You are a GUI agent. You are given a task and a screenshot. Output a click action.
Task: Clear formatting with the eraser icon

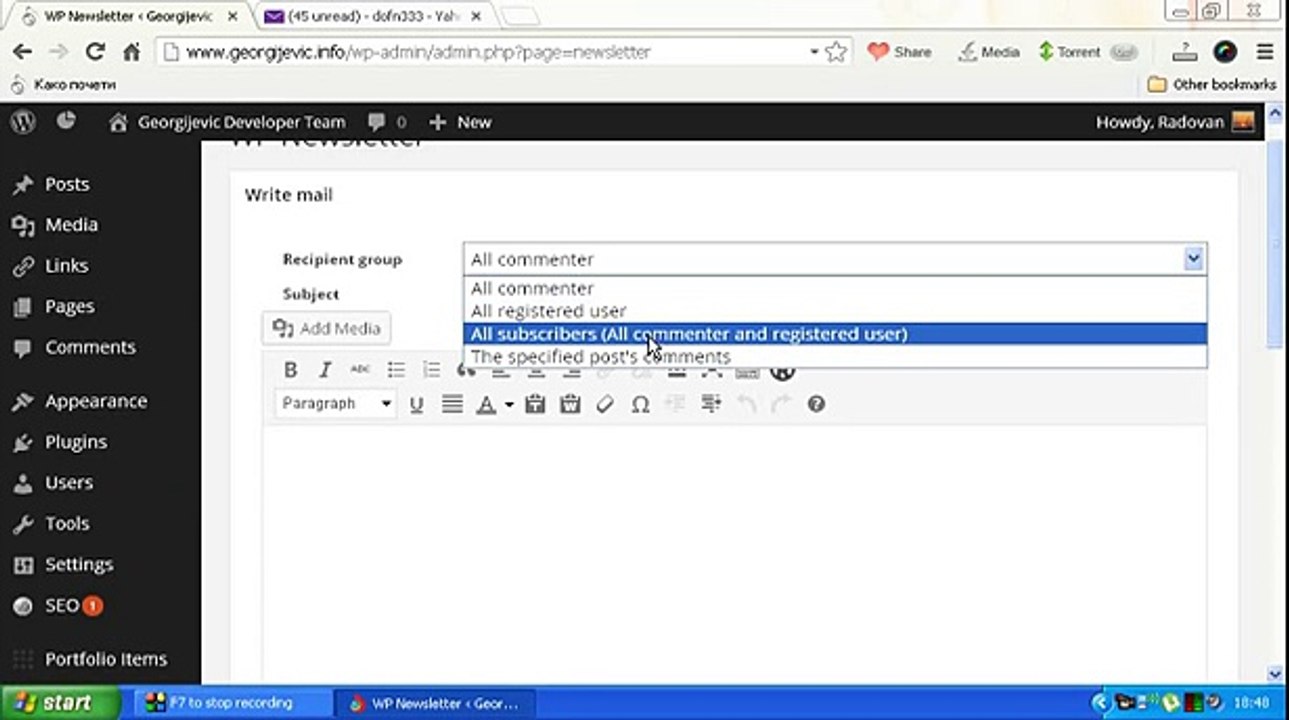click(x=605, y=404)
